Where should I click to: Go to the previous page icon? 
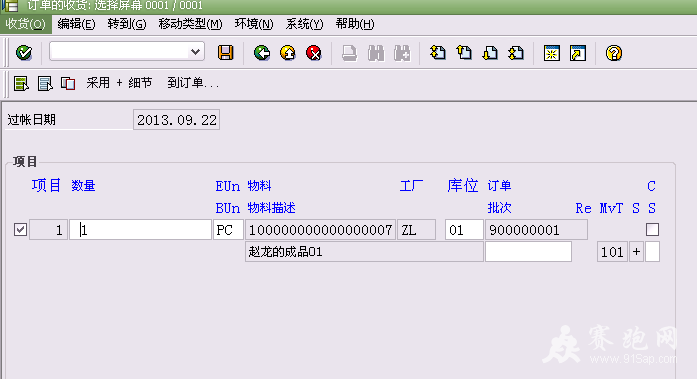pos(464,53)
